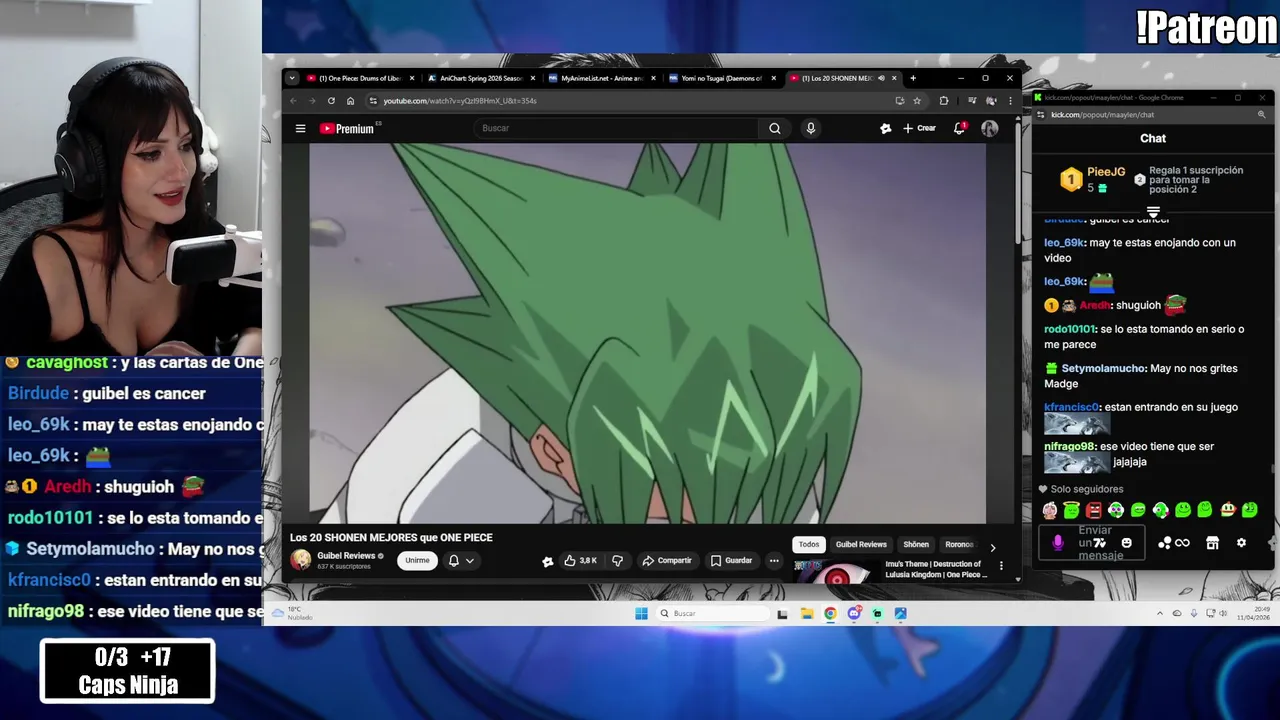This screenshot has height=720, width=1280.
Task: Open Kick shop storefront icon
Action: 1212,543
